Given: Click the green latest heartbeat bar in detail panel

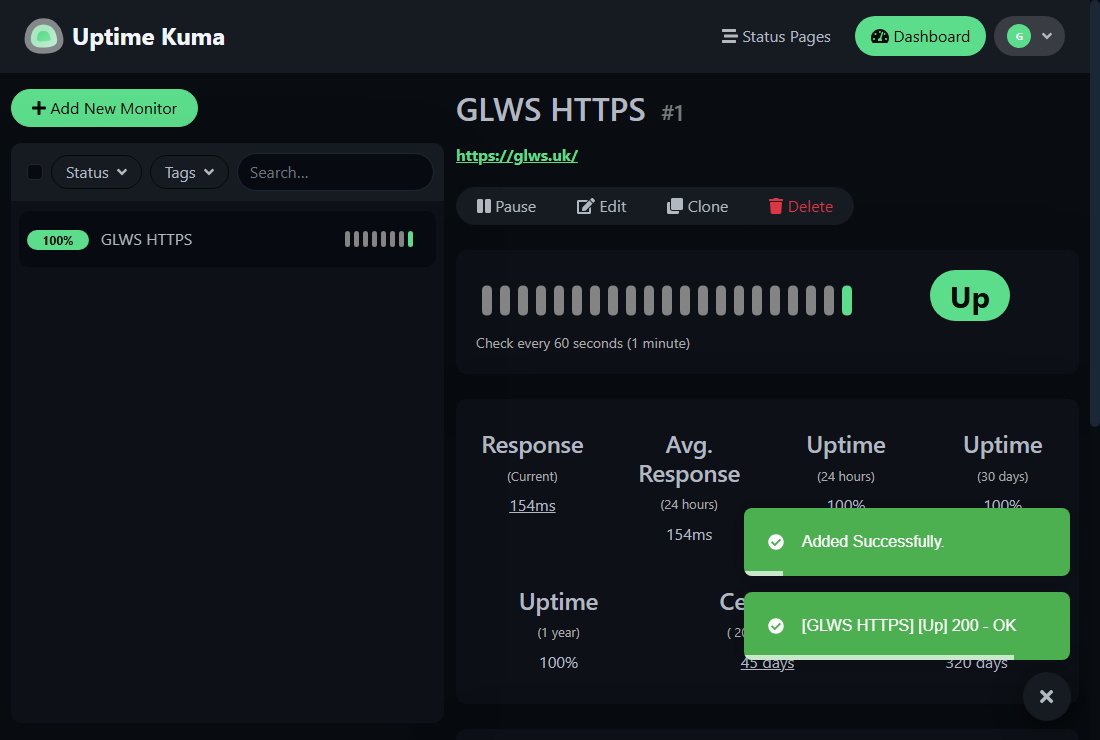Looking at the screenshot, I should [x=847, y=300].
